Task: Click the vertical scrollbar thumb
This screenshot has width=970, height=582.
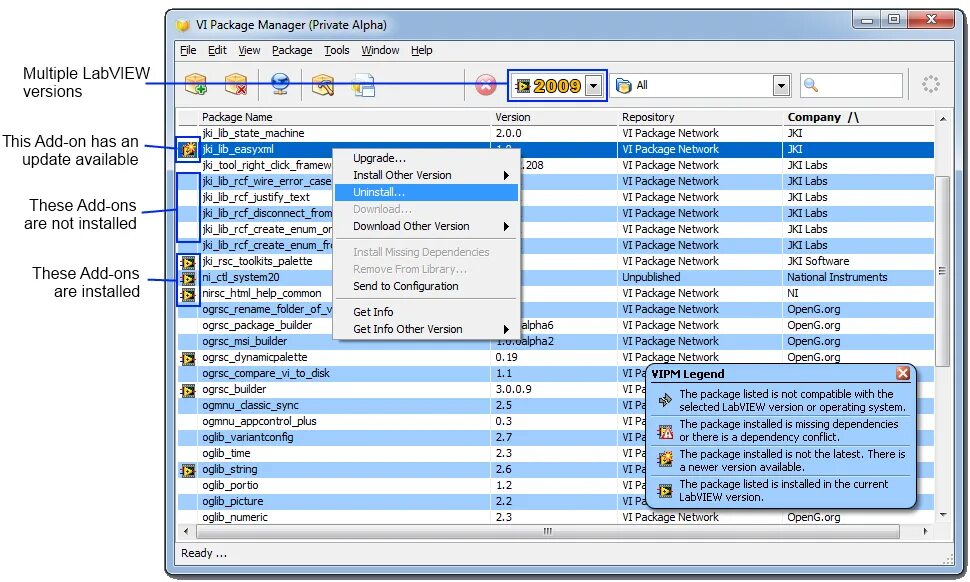Action: point(942,270)
